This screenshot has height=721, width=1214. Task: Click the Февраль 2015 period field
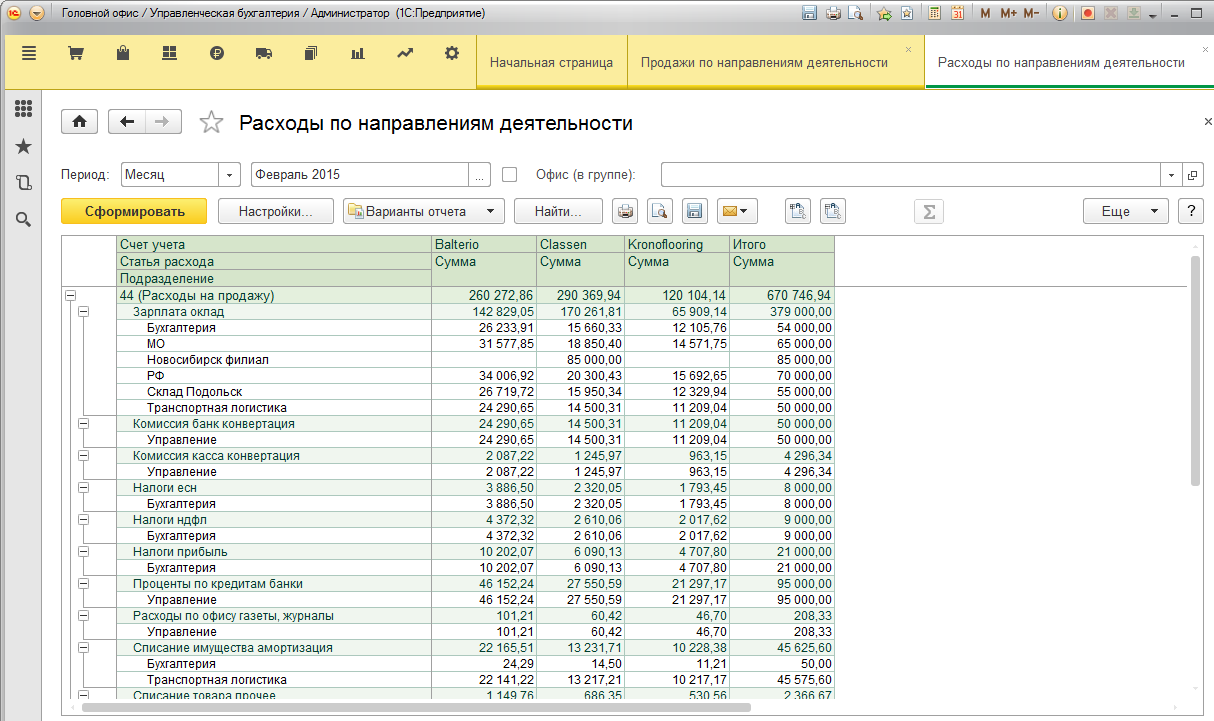[360, 174]
